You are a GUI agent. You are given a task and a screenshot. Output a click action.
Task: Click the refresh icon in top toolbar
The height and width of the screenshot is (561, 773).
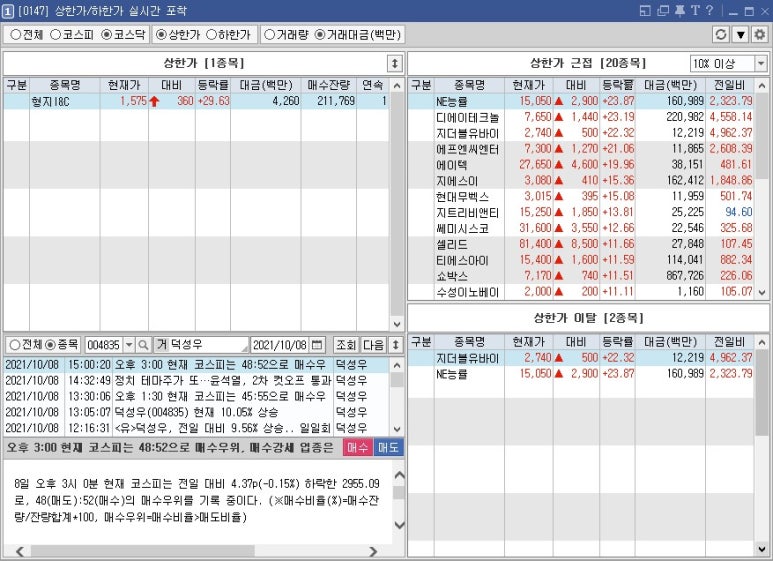(721, 35)
